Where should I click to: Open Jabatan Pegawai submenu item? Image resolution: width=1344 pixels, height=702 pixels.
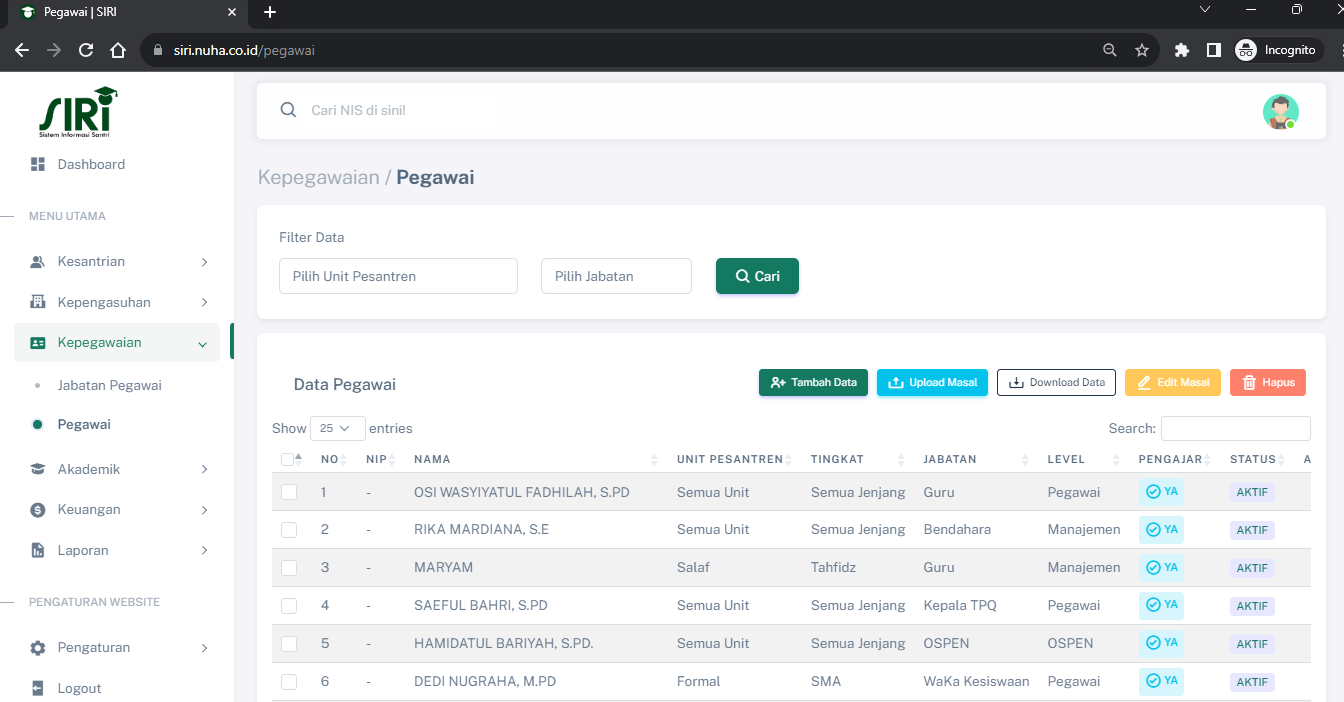[x=109, y=385]
